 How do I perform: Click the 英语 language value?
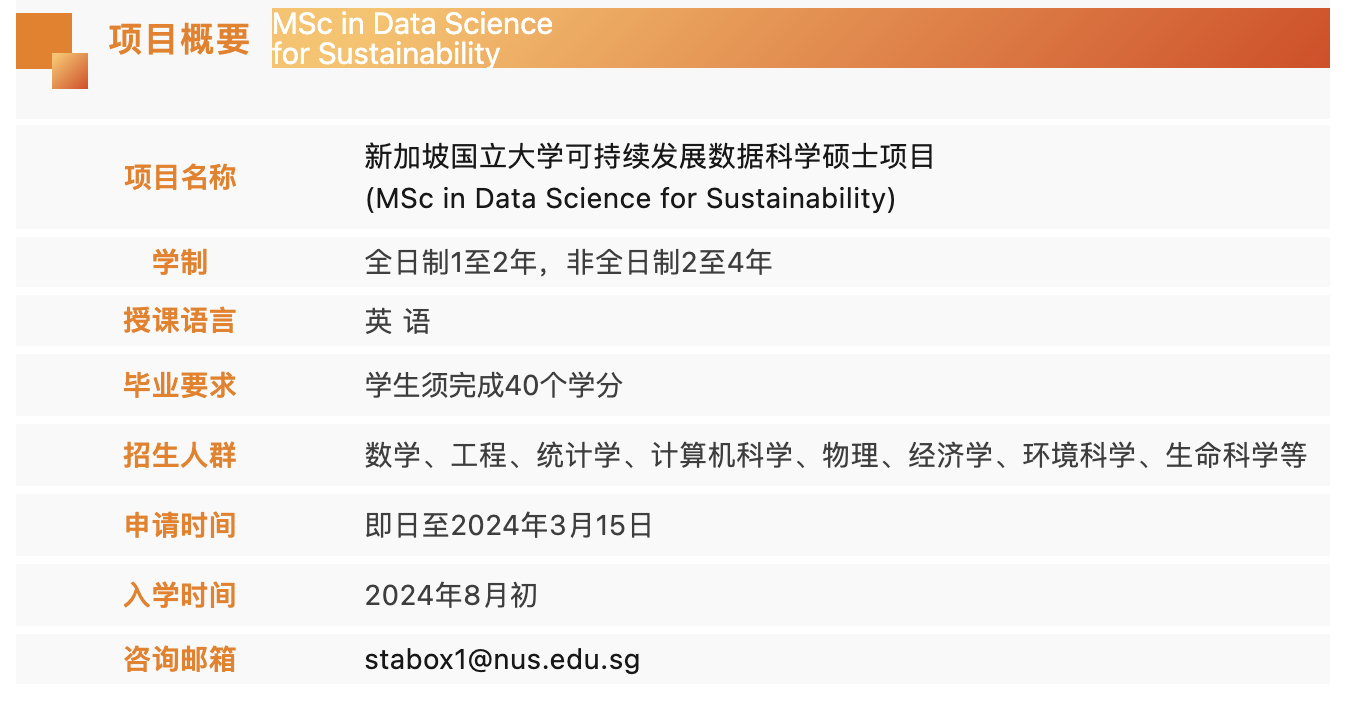coord(397,321)
